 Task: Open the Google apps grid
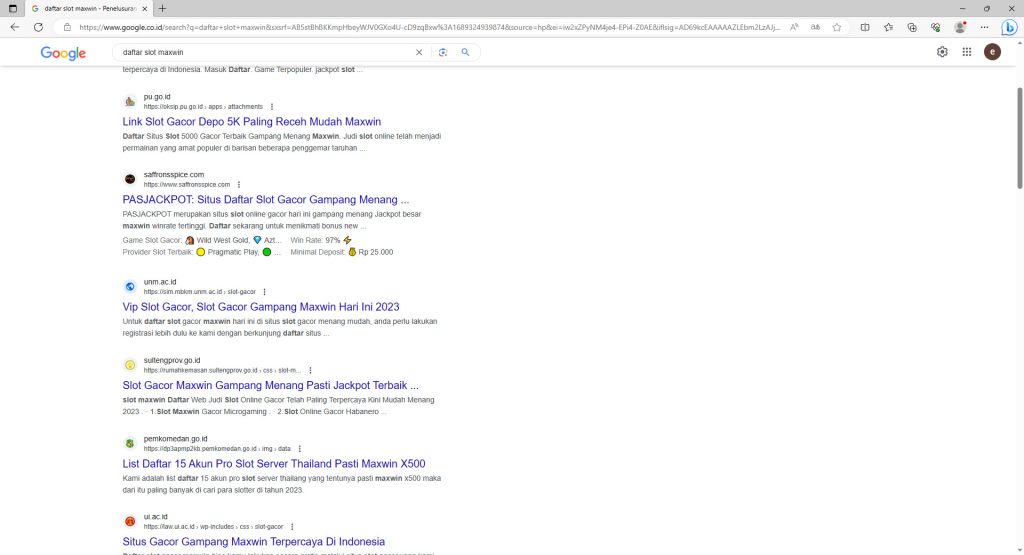point(967,52)
